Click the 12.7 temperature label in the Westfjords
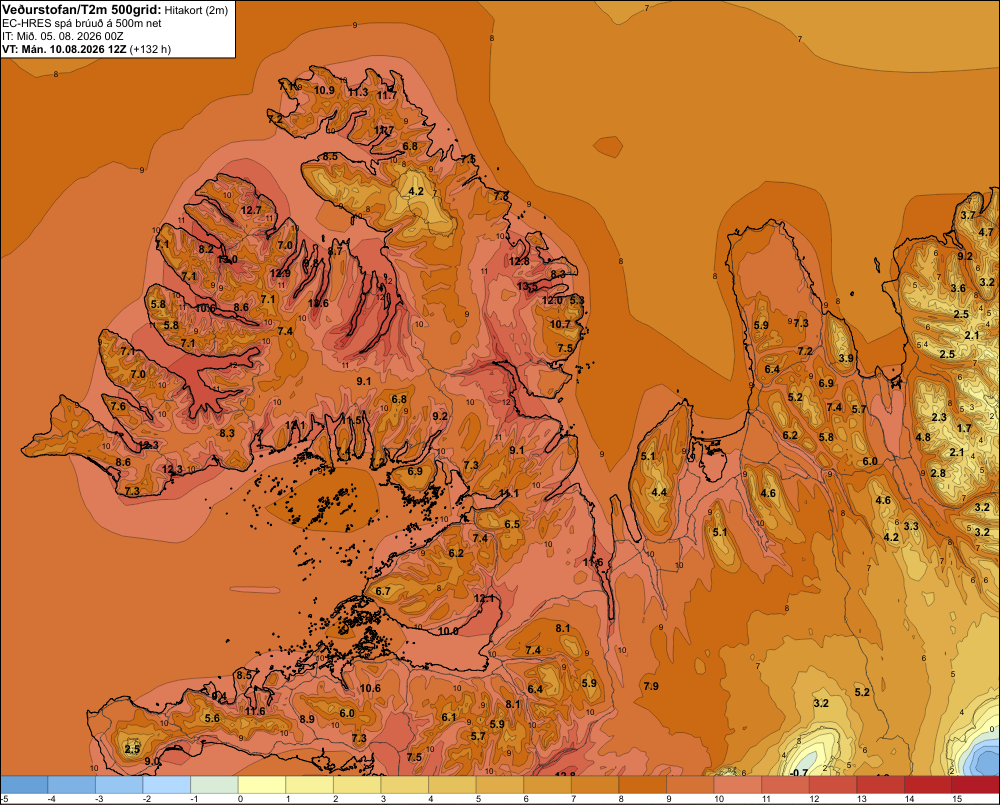1000x805 pixels. [x=251, y=210]
